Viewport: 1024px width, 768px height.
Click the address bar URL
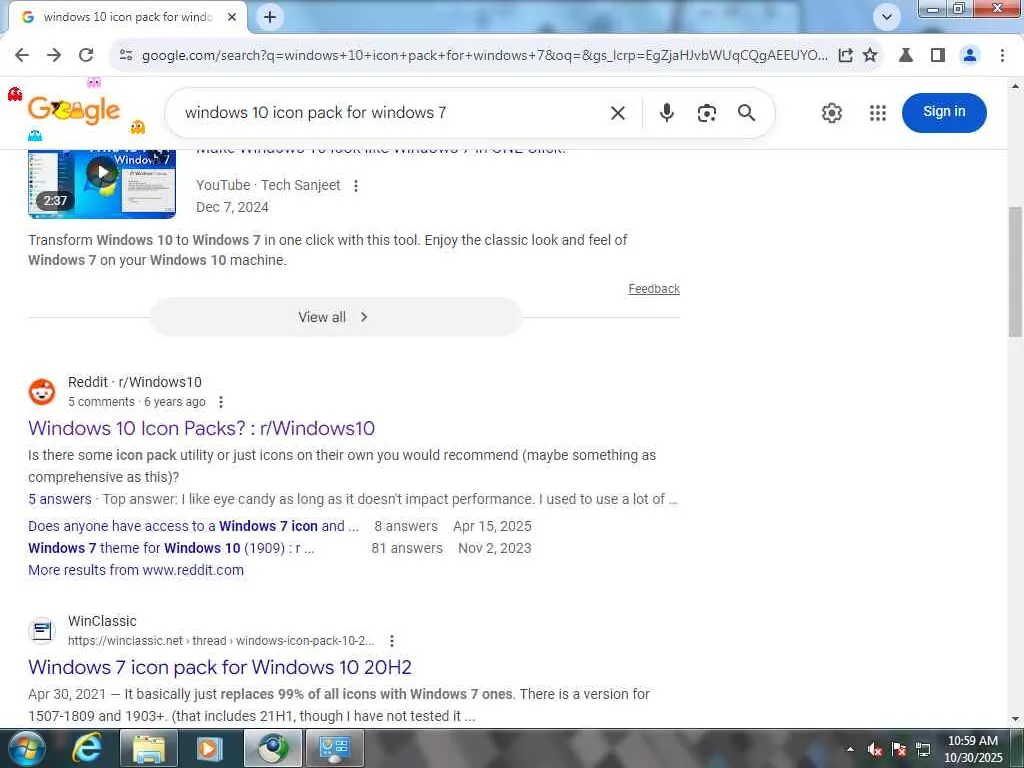click(x=484, y=56)
